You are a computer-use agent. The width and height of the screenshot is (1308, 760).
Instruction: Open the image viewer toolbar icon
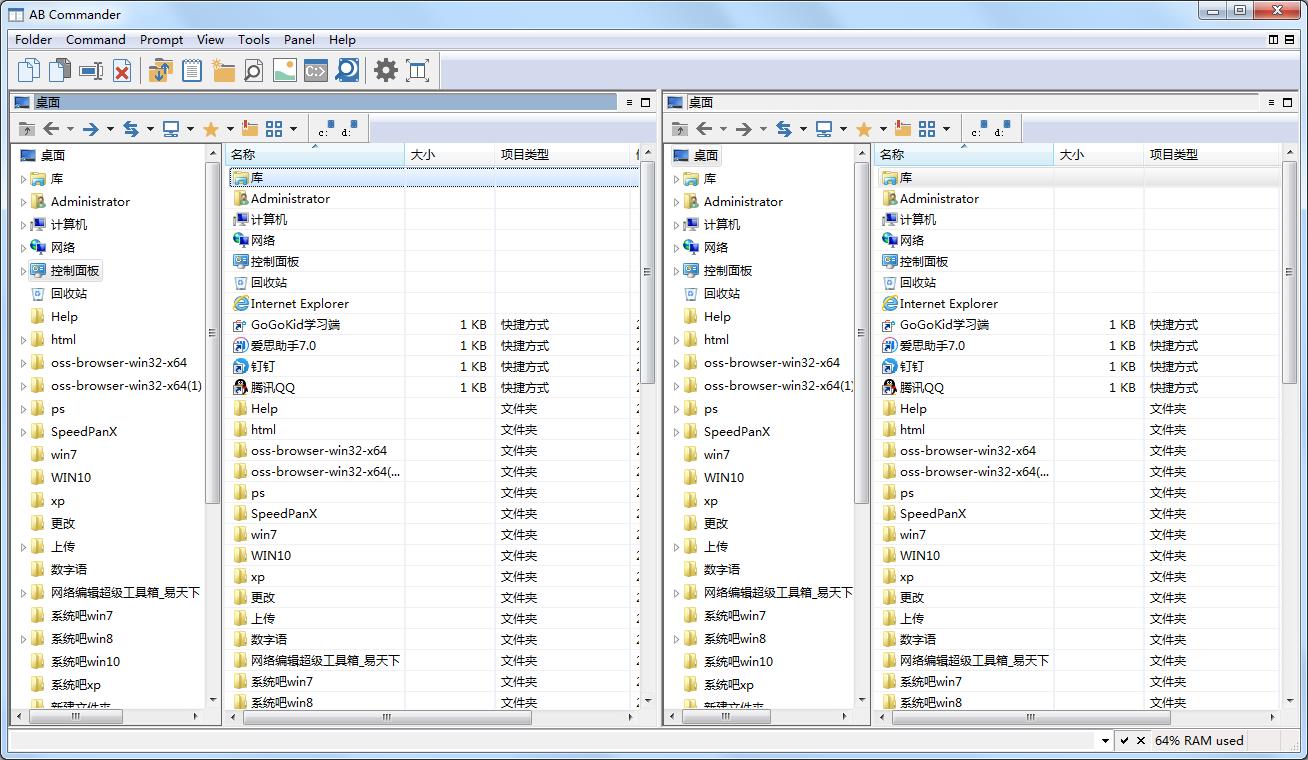285,70
